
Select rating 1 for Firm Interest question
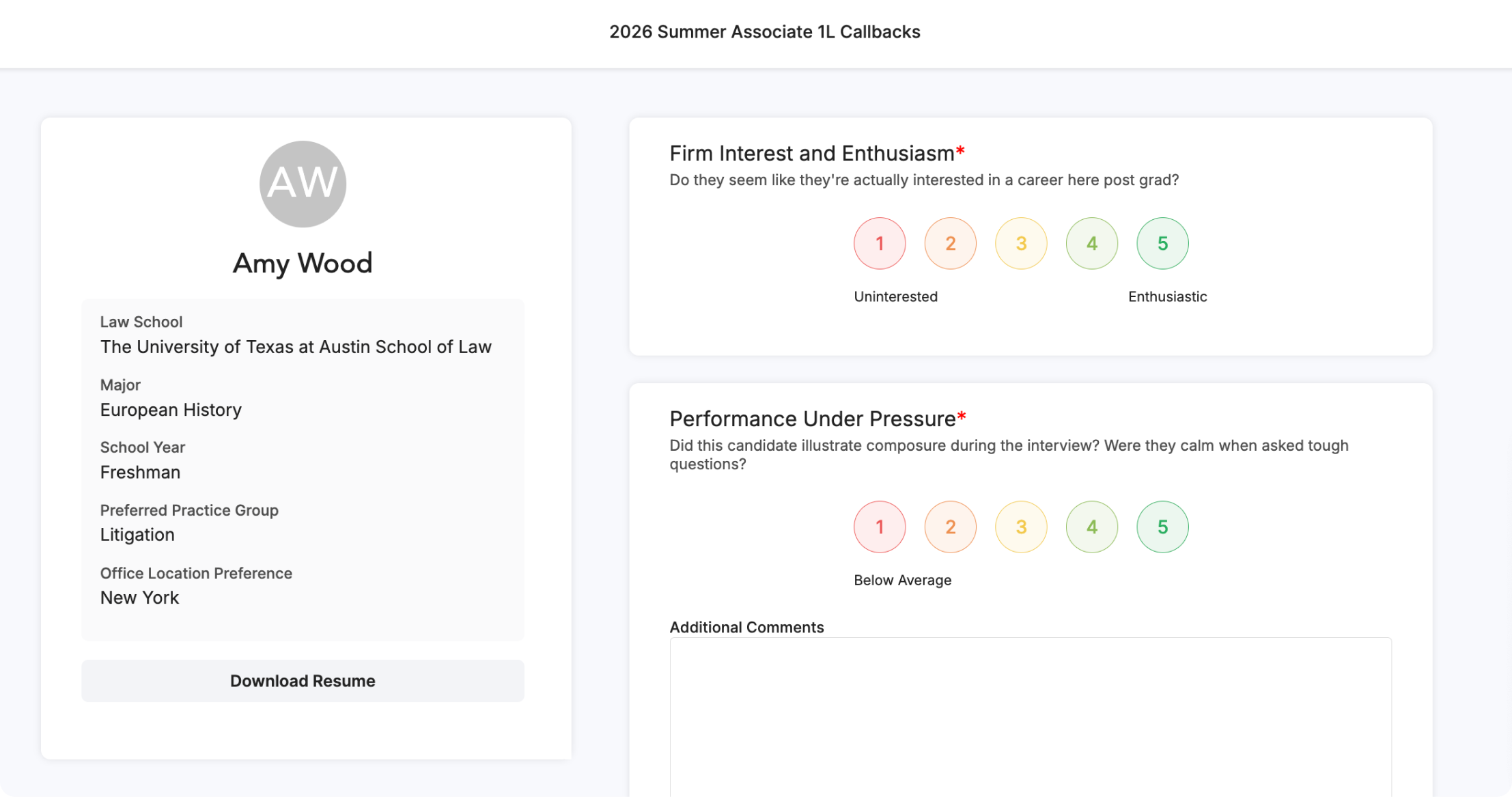click(880, 243)
